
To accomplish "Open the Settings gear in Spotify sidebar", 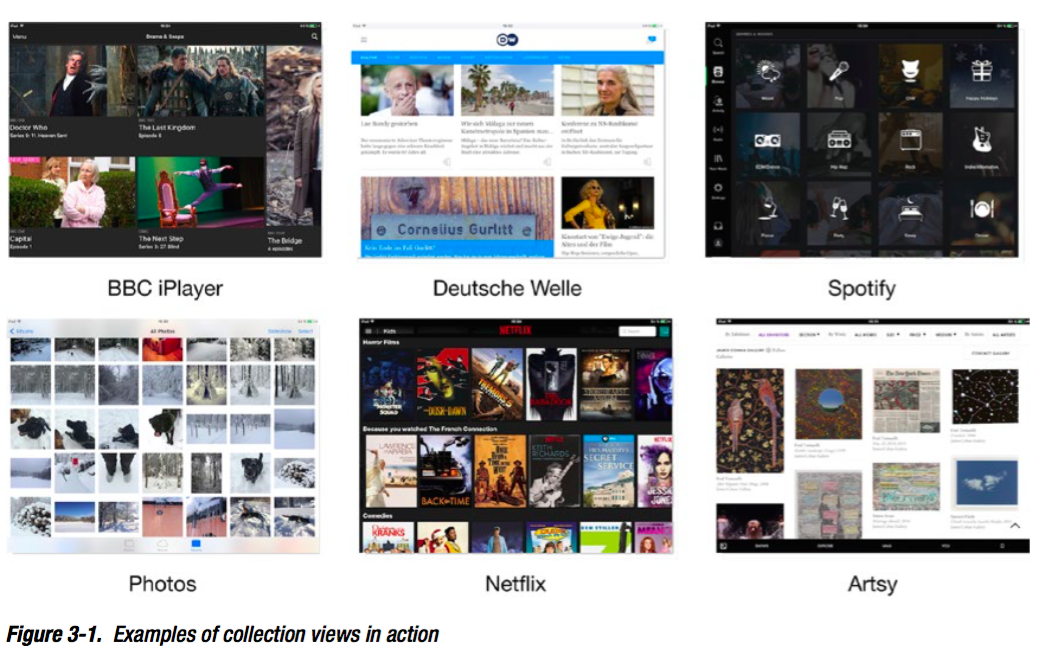I will [x=718, y=188].
